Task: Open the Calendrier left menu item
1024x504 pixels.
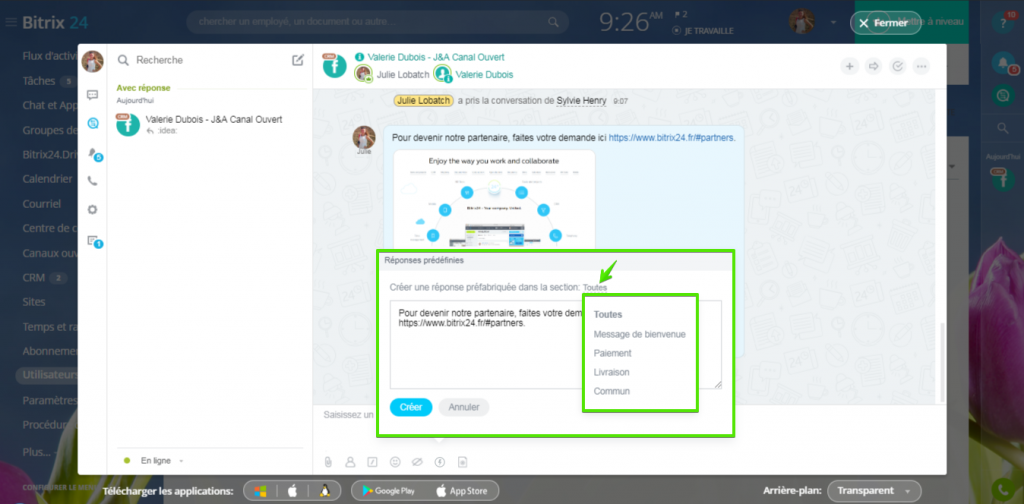Action: pyautogui.click(x=47, y=179)
